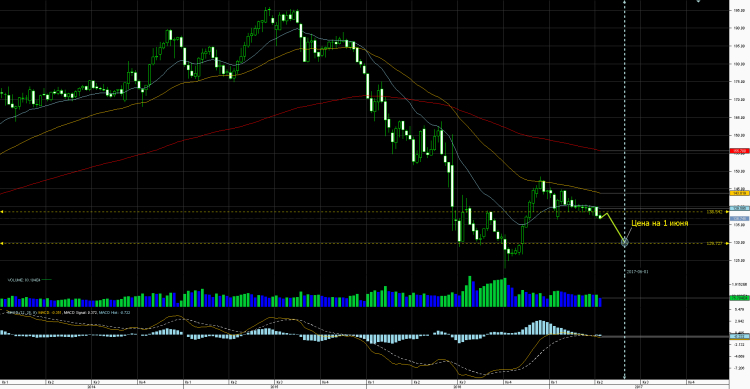Select the yellow text 'Цена на 1 июня'
This screenshot has height=389, width=750.
pos(660,223)
